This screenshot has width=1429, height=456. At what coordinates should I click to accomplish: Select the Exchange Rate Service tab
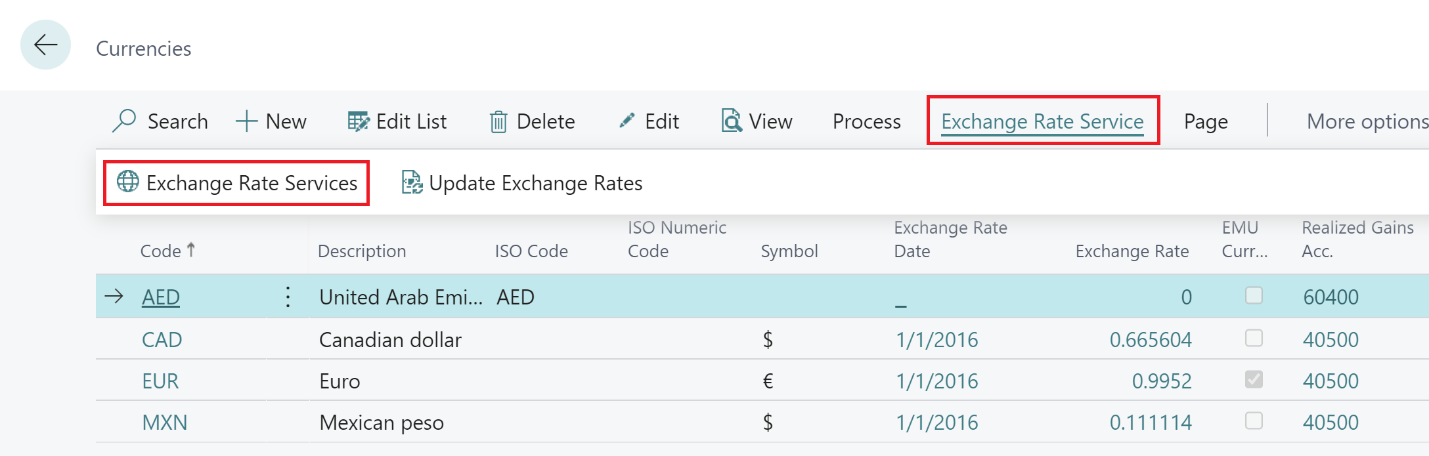pyautogui.click(x=1042, y=122)
